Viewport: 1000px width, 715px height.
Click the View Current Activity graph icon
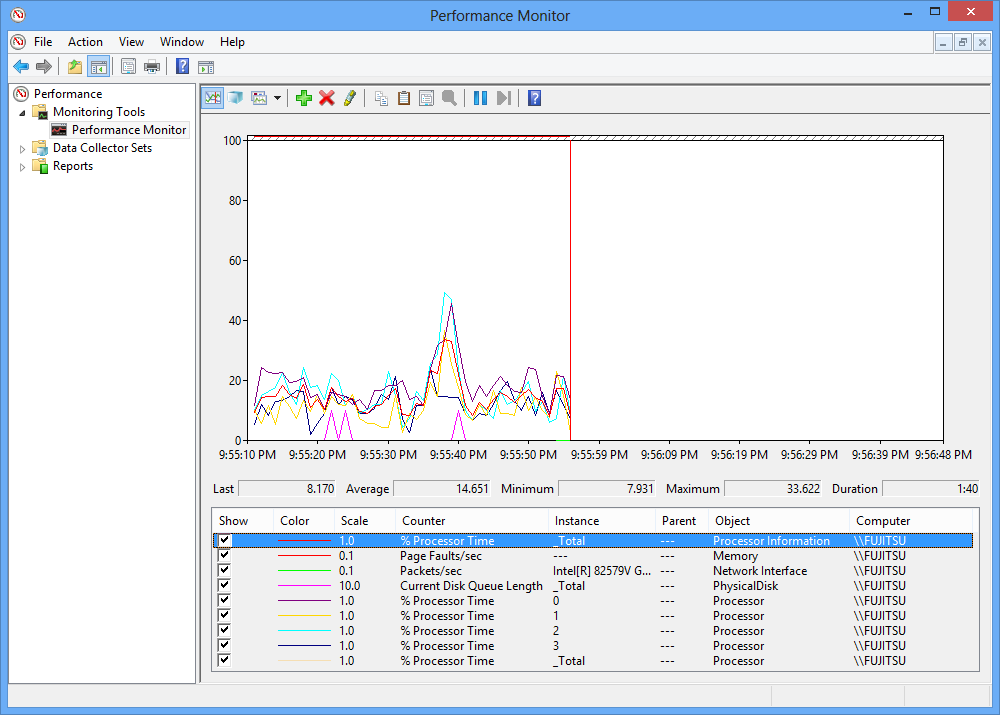coord(212,98)
